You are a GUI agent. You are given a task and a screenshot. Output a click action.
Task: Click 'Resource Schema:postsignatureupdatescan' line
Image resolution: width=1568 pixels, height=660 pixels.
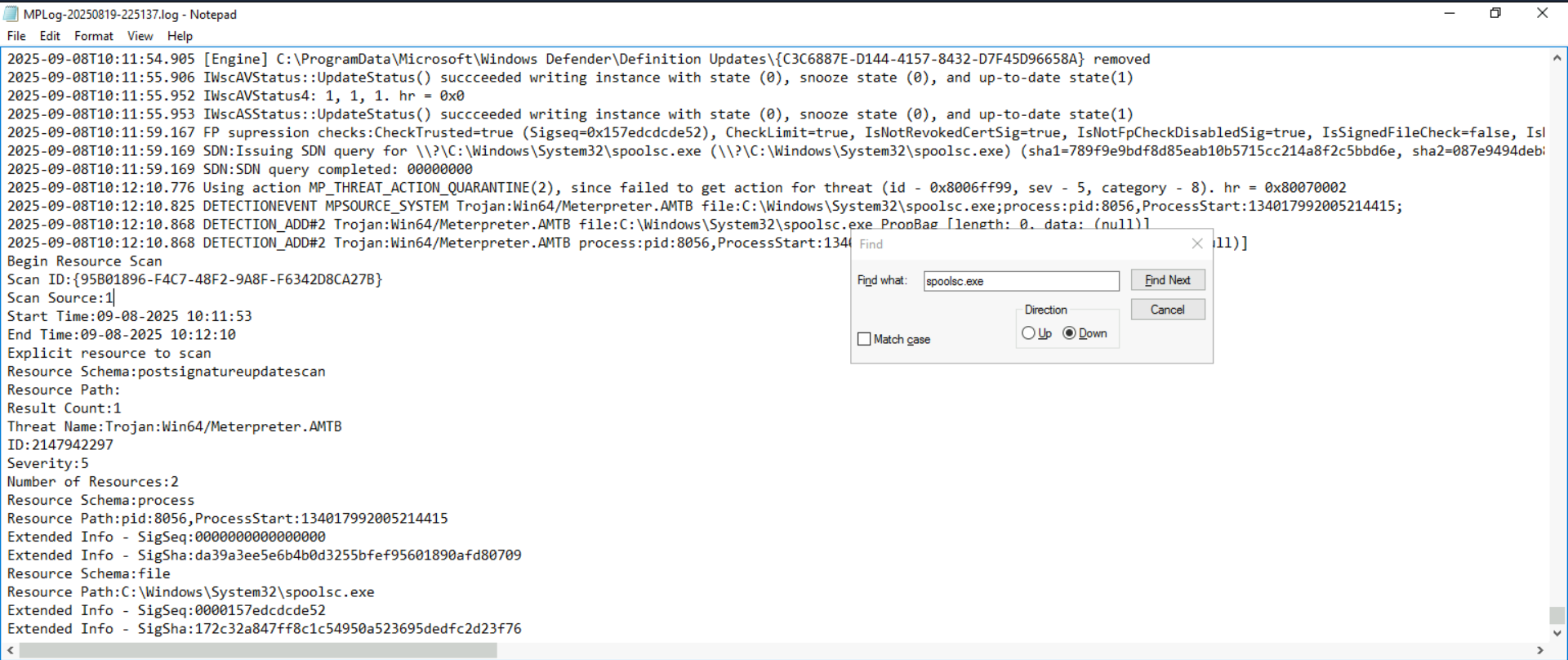point(167,372)
